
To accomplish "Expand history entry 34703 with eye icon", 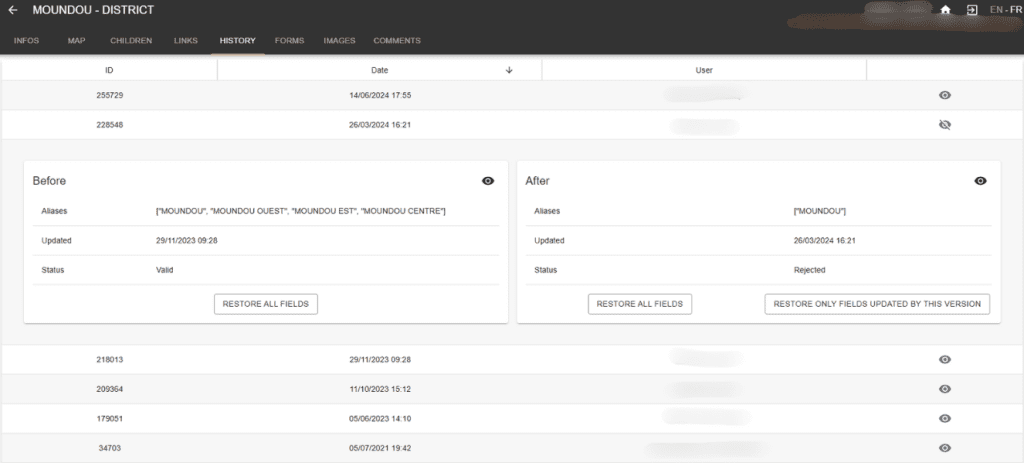I will tap(944, 448).
